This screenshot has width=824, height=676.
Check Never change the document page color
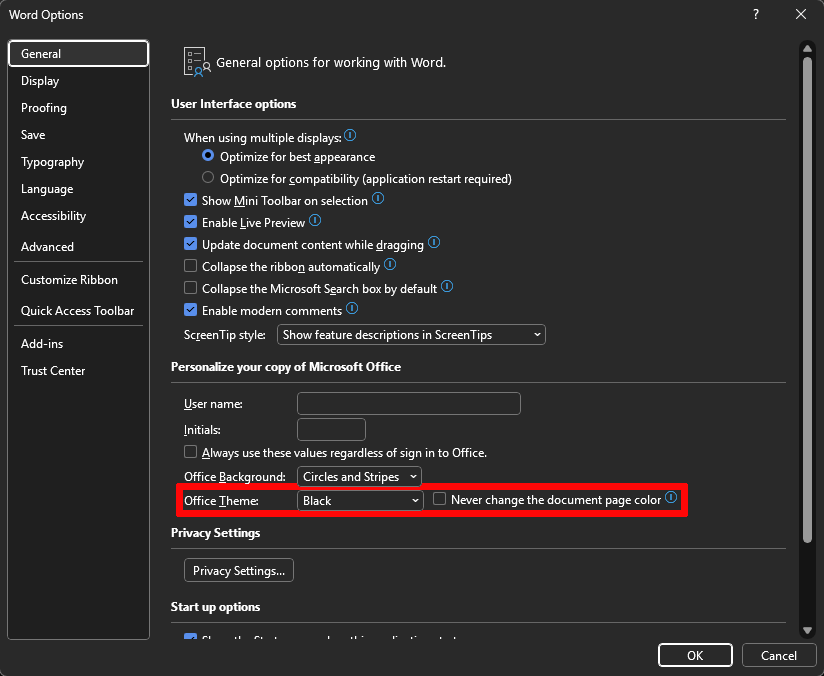click(x=440, y=500)
